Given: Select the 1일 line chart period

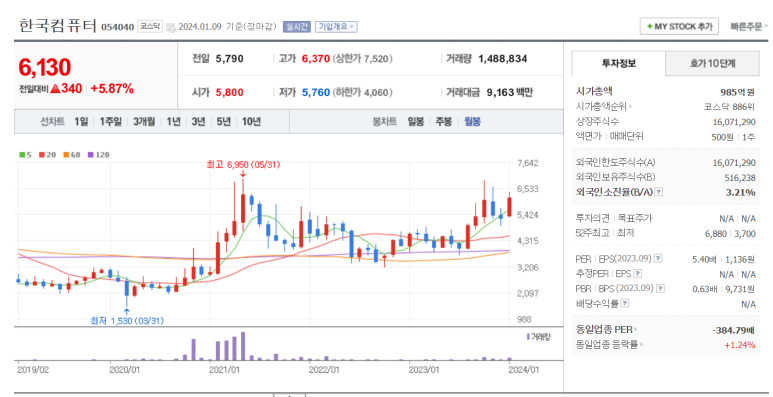Looking at the screenshot, I should (81, 122).
